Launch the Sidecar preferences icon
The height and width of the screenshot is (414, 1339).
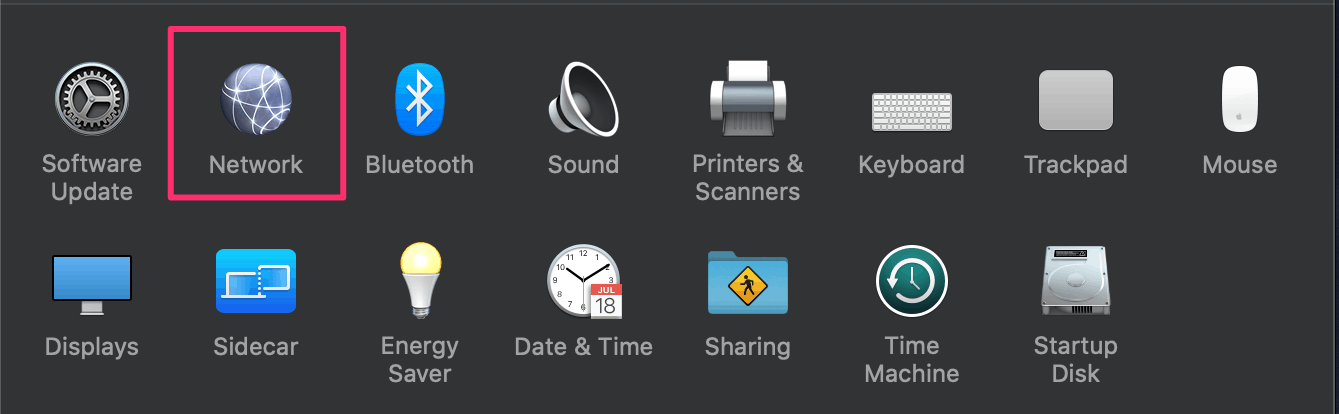[x=256, y=281]
